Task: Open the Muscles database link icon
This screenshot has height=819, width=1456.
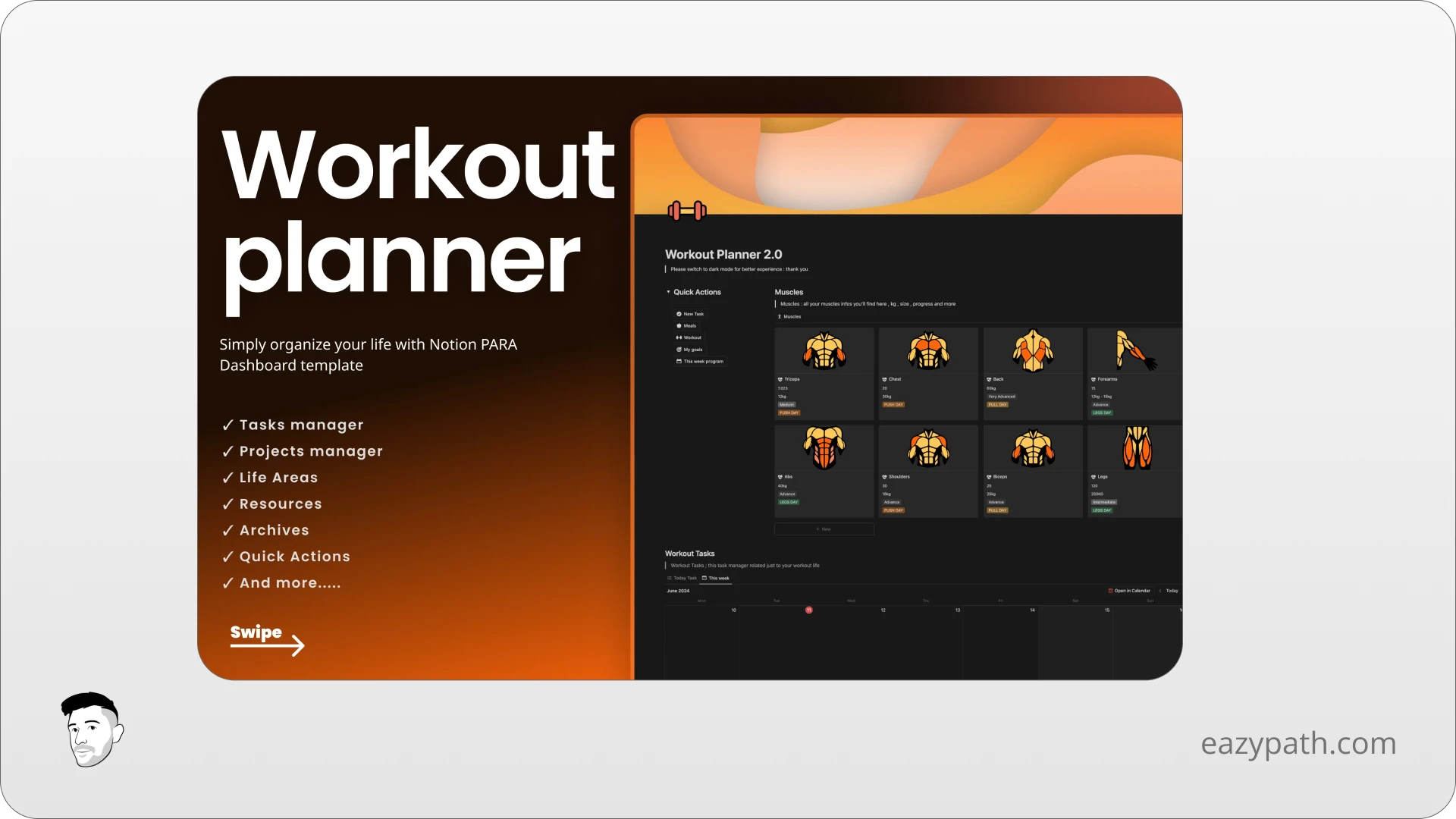Action: coord(780,316)
